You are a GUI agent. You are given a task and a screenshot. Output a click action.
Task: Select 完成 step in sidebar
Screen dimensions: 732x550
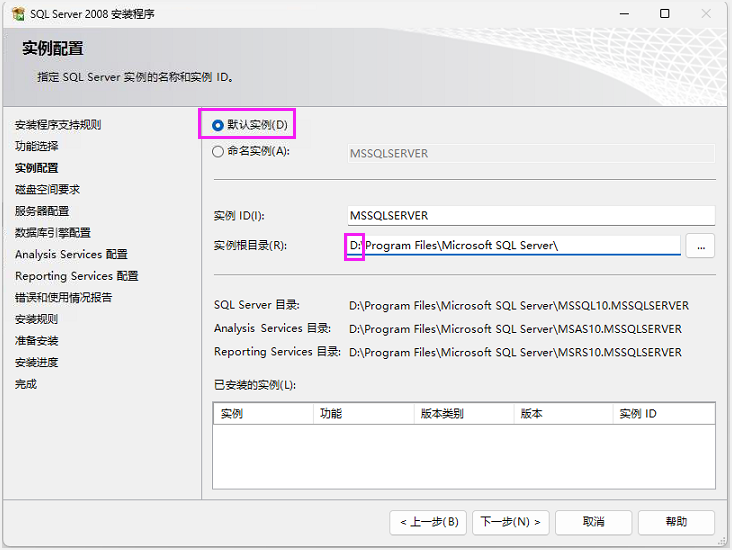click(x=26, y=384)
